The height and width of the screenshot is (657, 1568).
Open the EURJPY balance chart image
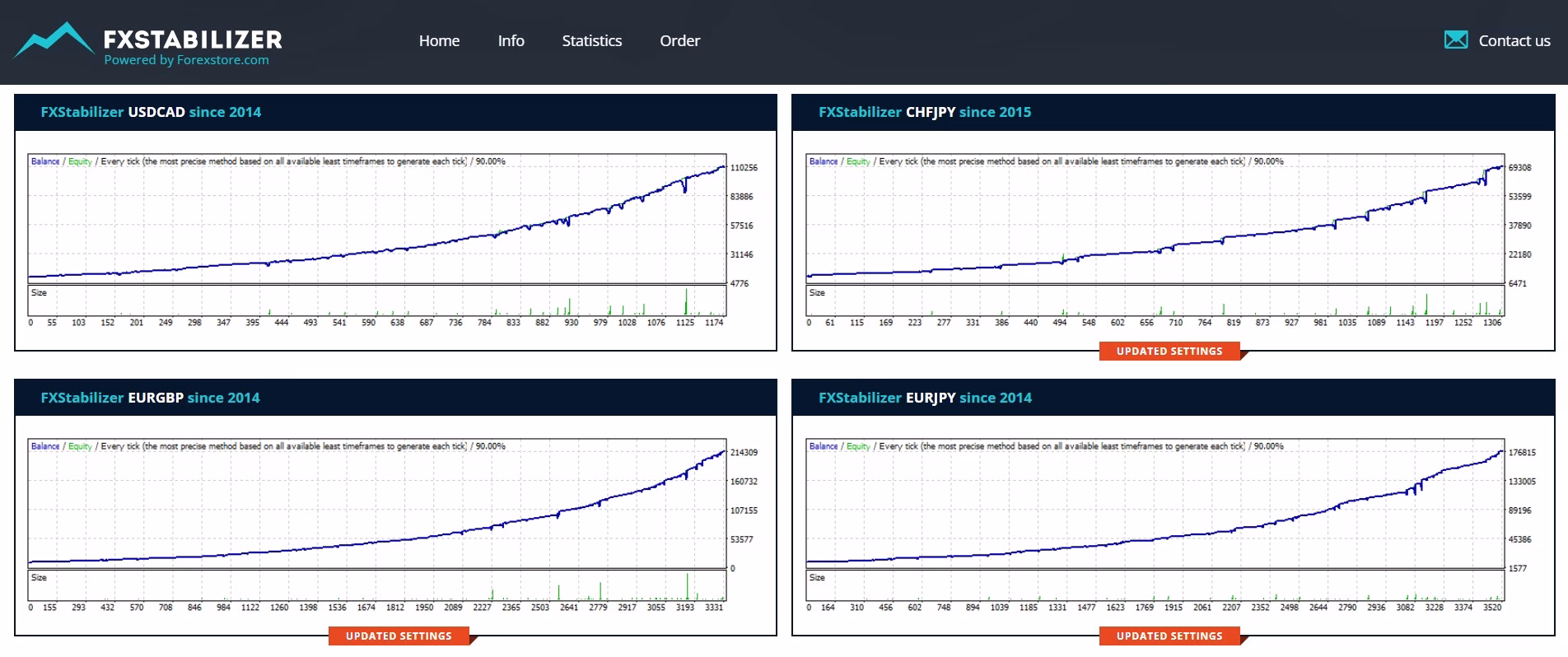coord(1171,525)
